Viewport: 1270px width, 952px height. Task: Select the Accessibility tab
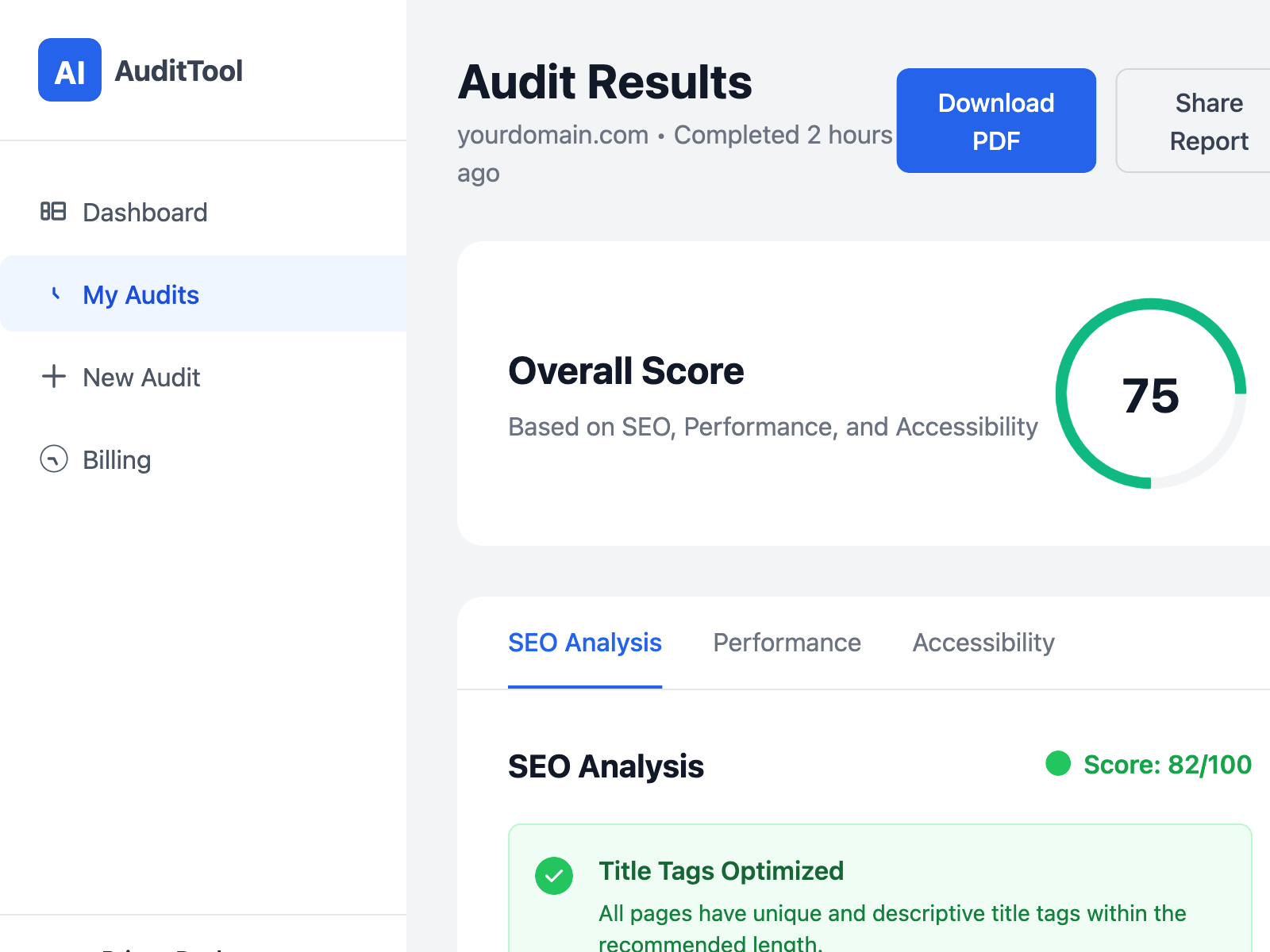[x=983, y=643]
